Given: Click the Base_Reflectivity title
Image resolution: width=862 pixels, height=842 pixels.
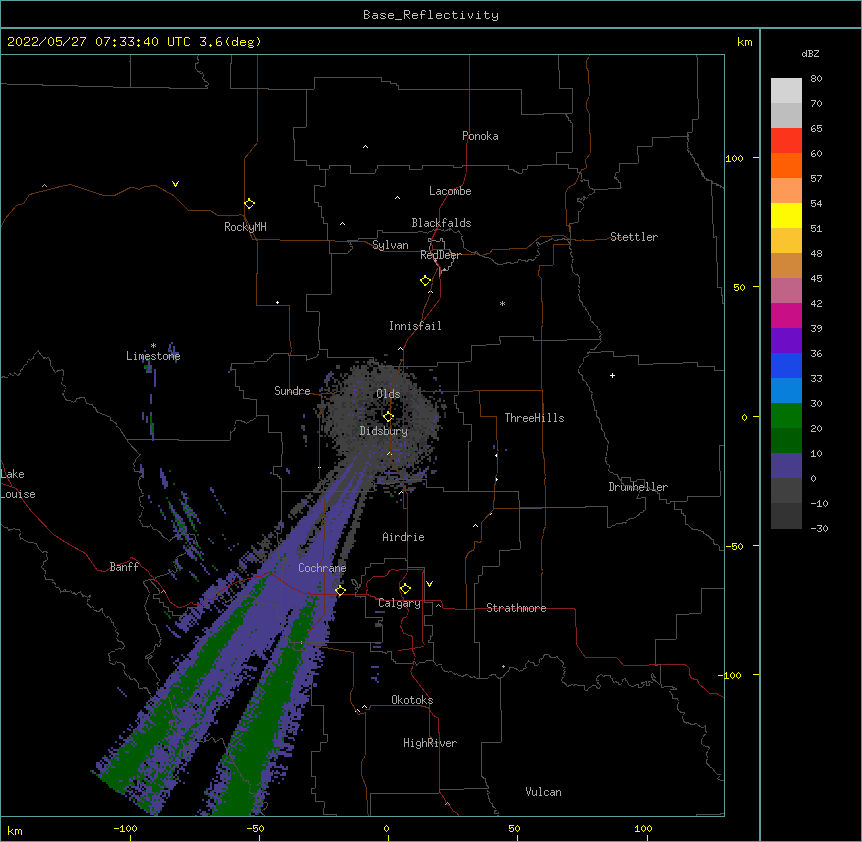Looking at the screenshot, I should point(431,15).
